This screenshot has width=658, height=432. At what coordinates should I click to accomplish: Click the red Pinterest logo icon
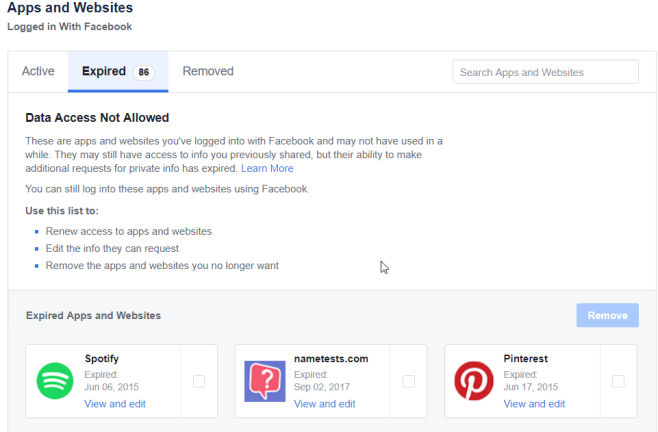click(x=474, y=381)
